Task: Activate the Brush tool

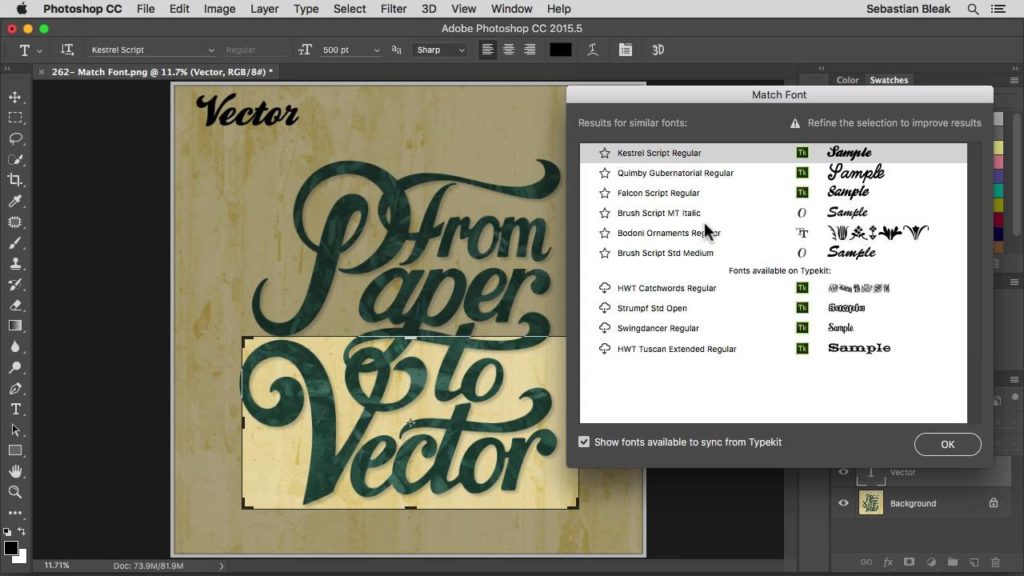Action: 14,242
